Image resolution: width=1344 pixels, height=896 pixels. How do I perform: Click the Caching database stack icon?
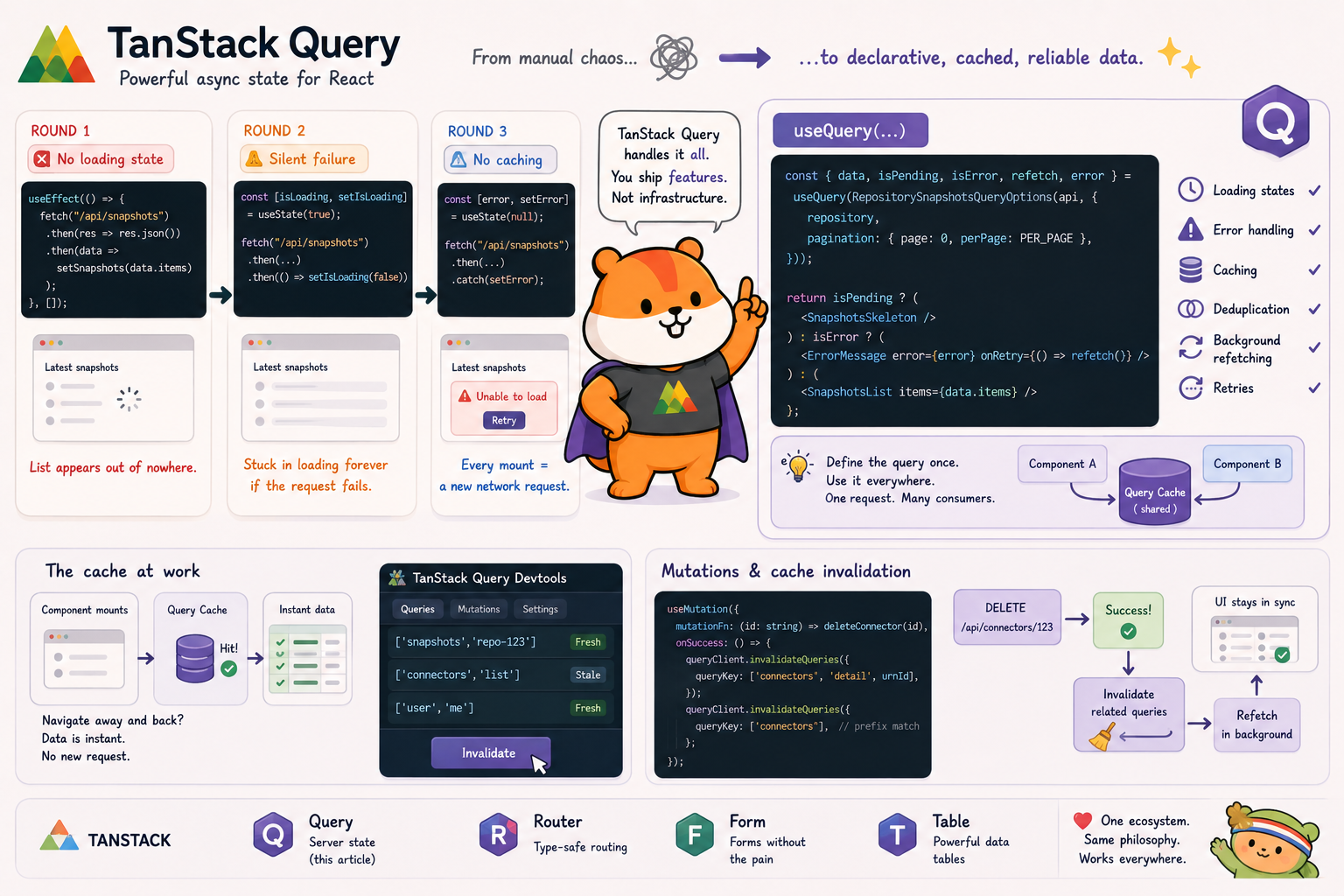coord(1190,269)
